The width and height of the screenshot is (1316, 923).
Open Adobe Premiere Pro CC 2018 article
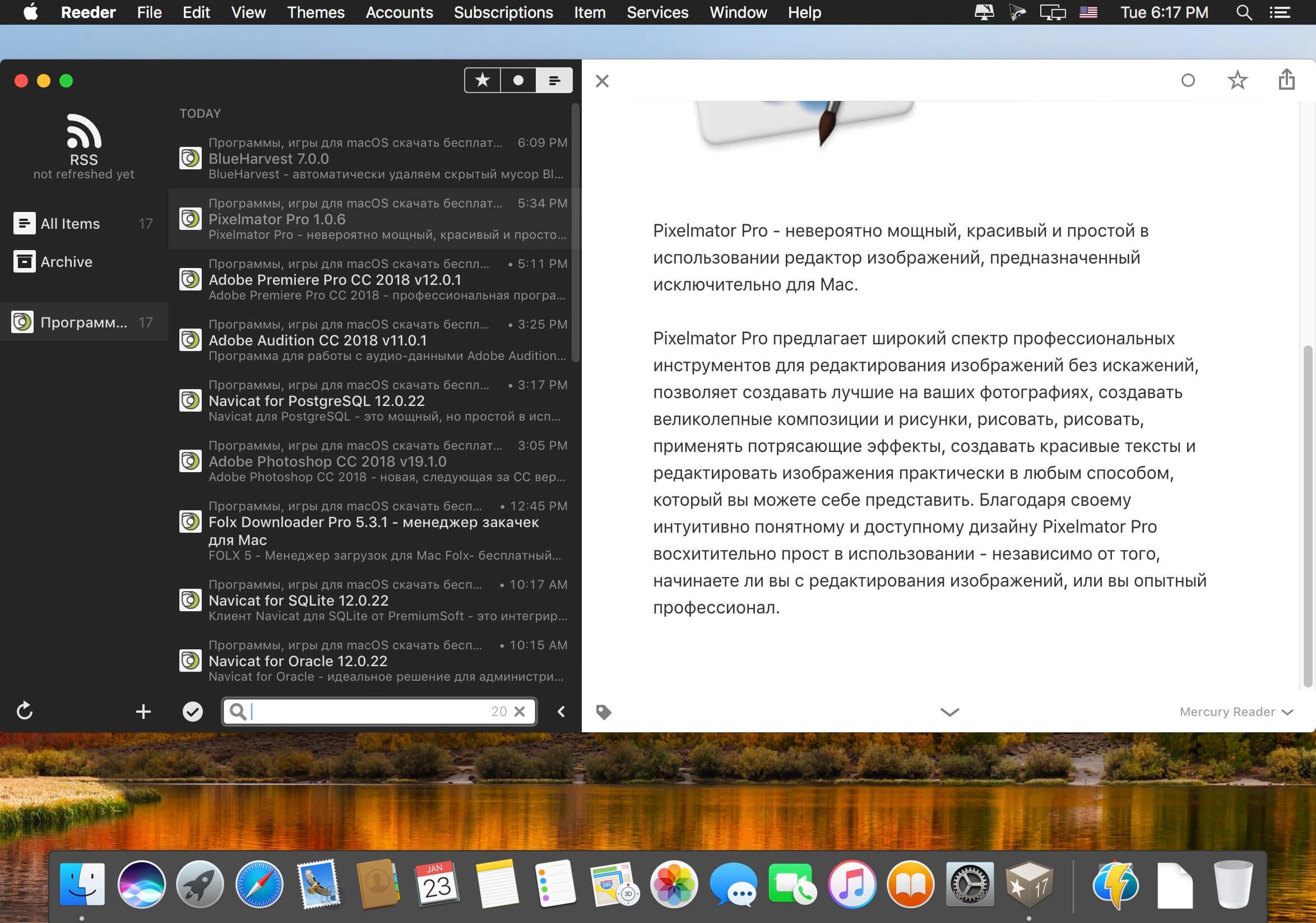coord(374,279)
